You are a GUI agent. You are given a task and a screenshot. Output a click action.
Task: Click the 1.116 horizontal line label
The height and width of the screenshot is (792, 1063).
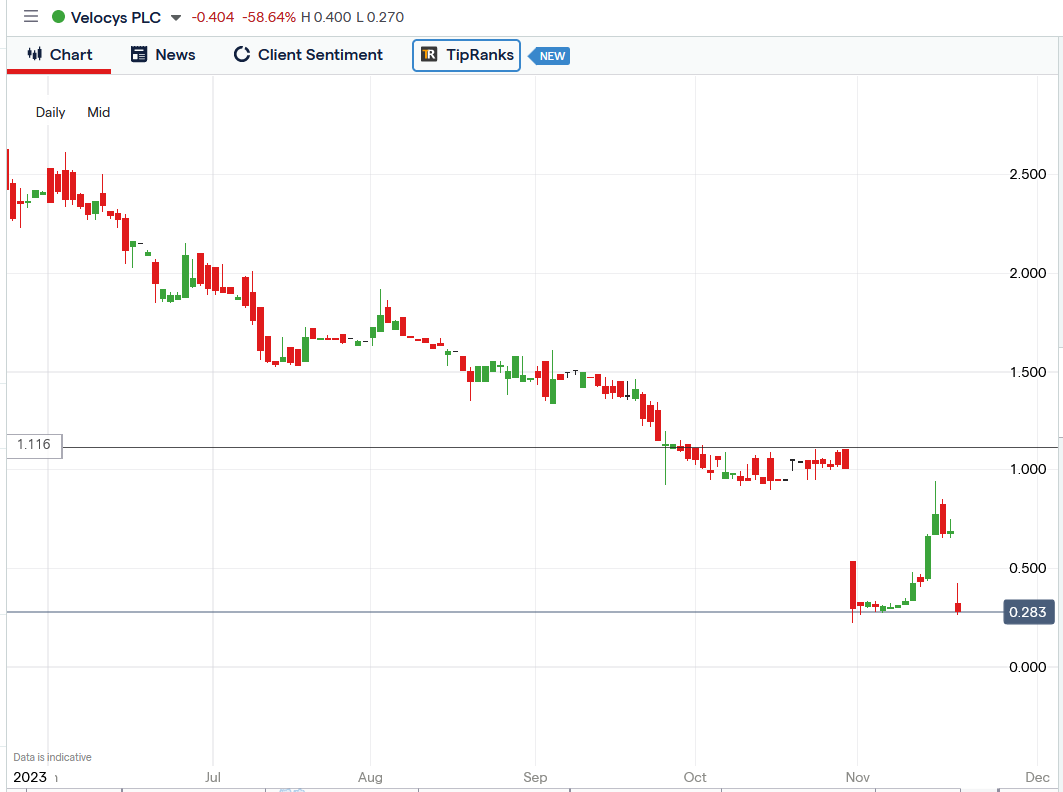(x=34, y=445)
